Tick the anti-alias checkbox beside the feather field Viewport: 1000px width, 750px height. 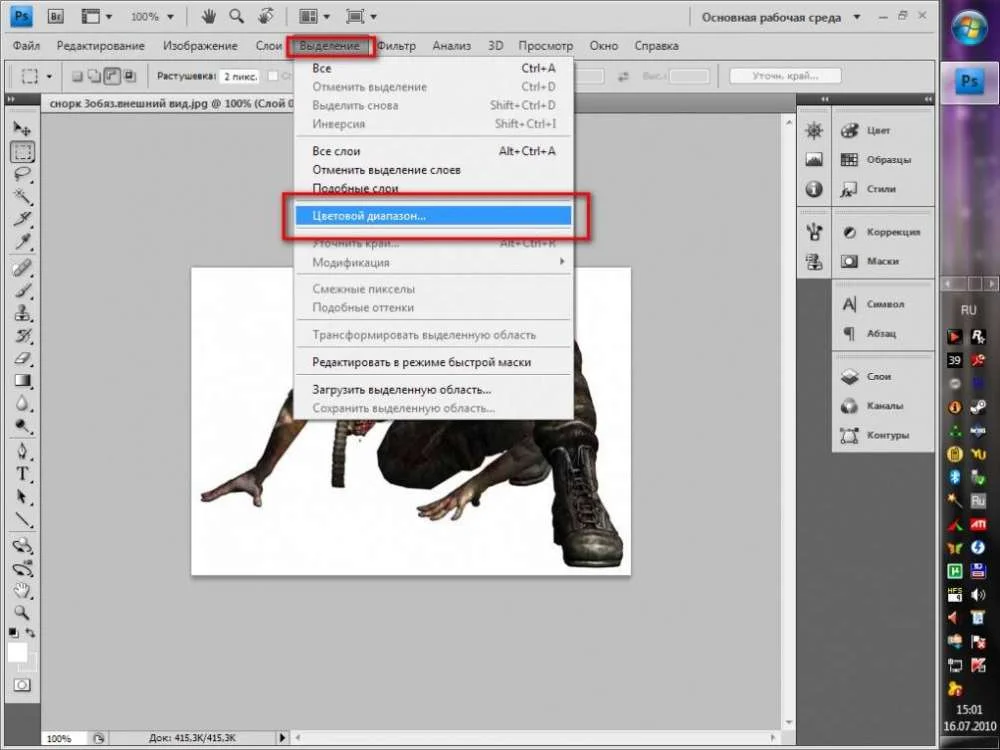(x=273, y=76)
